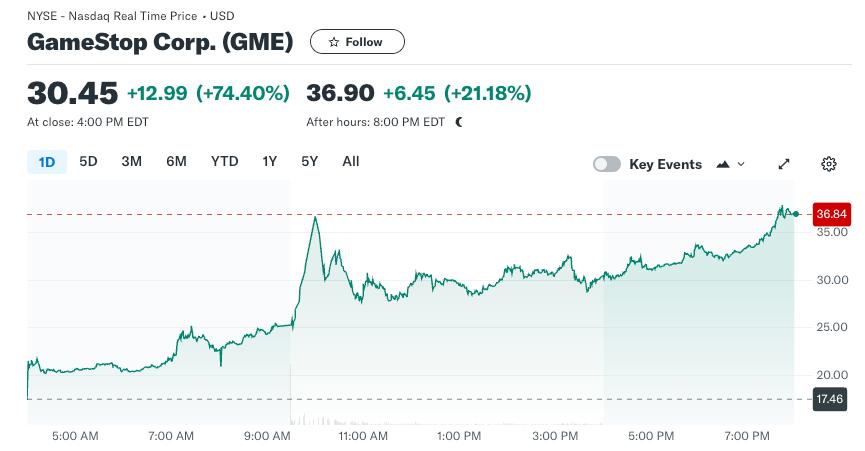Viewport: 865px width, 451px height.
Task: Expand the chart to full screen
Action: pos(784,164)
